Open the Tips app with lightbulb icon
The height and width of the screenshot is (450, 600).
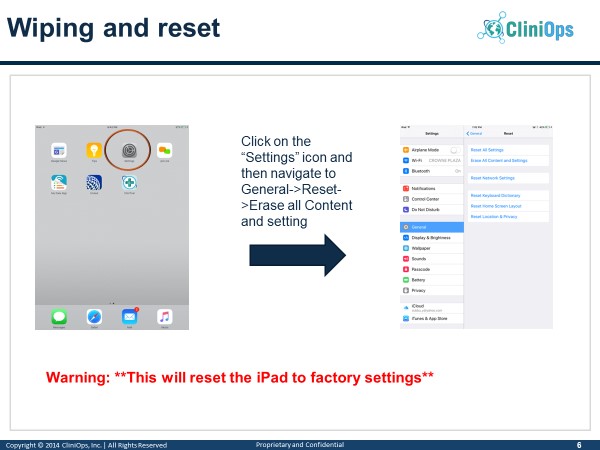coord(94,150)
